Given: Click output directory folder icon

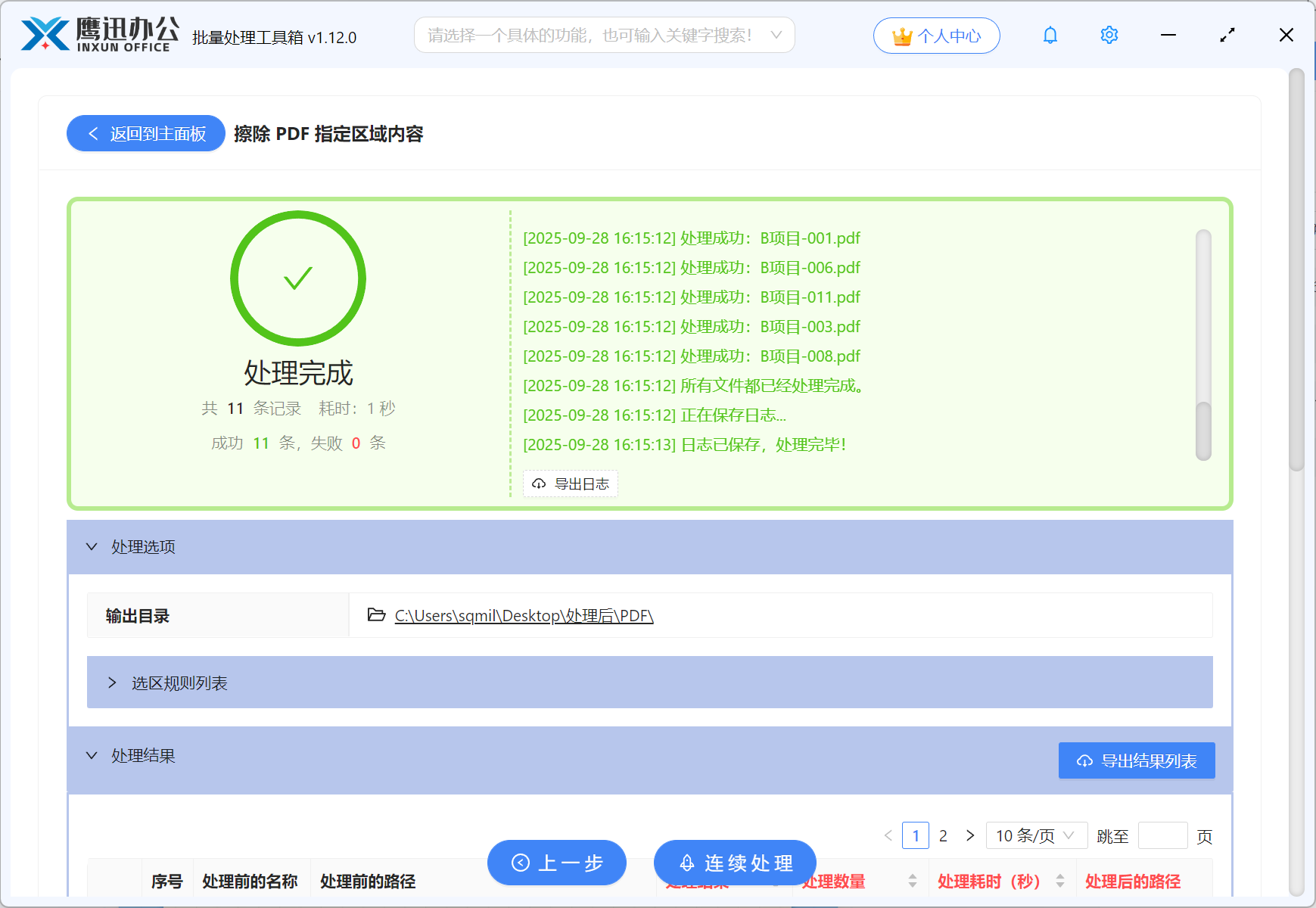Looking at the screenshot, I should tap(376, 614).
